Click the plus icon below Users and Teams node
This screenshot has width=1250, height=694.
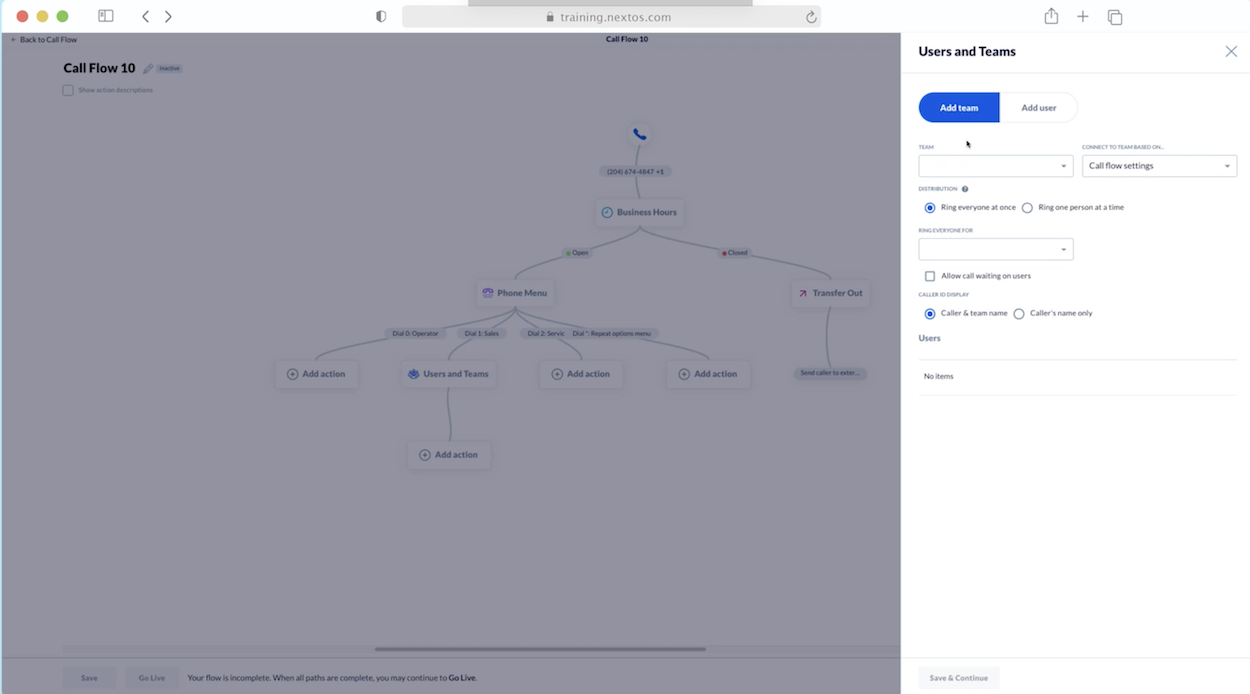[425, 455]
